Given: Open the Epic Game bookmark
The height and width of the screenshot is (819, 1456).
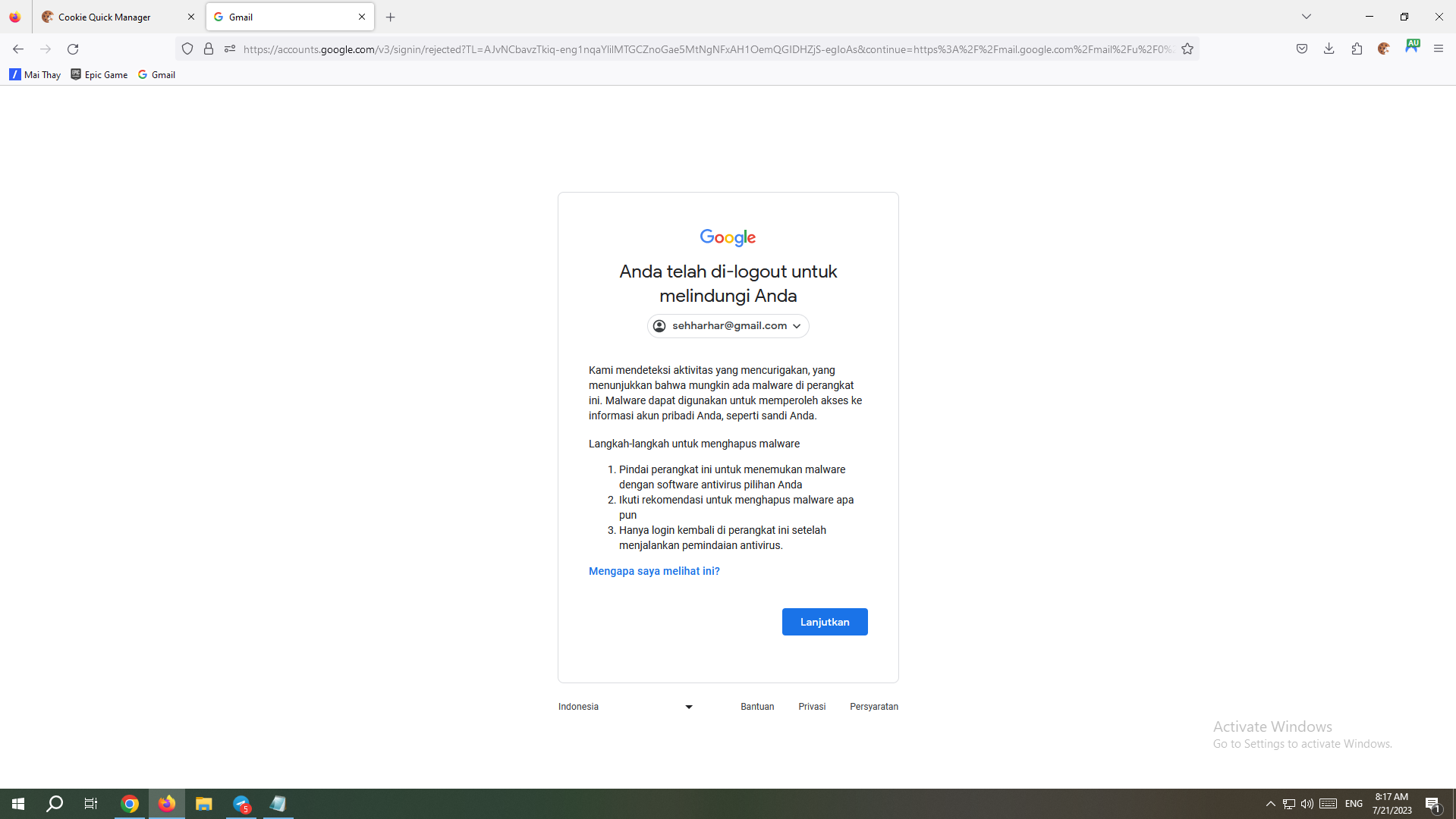Looking at the screenshot, I should (99, 74).
